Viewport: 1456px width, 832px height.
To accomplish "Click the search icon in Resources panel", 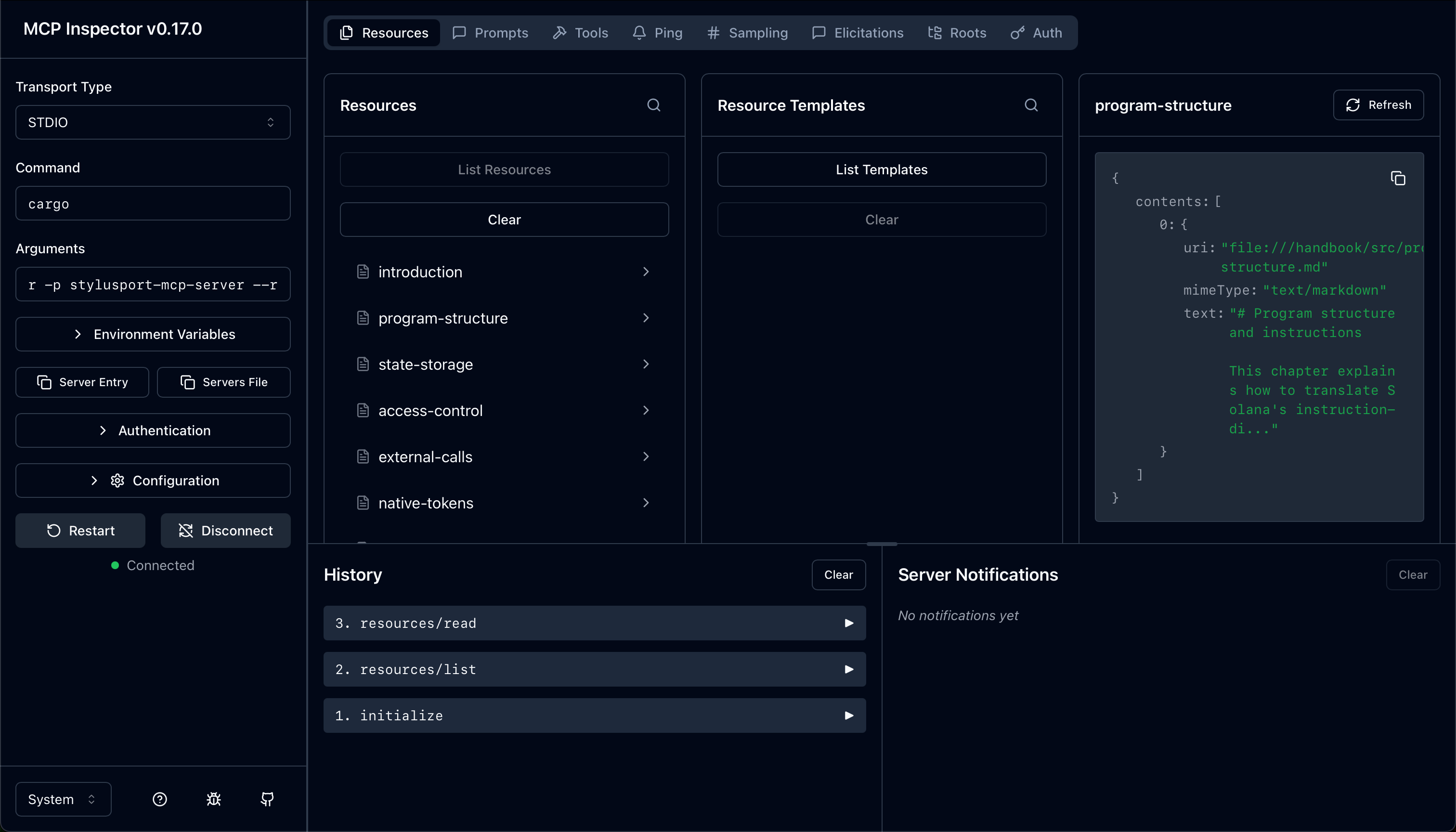I will (654, 105).
